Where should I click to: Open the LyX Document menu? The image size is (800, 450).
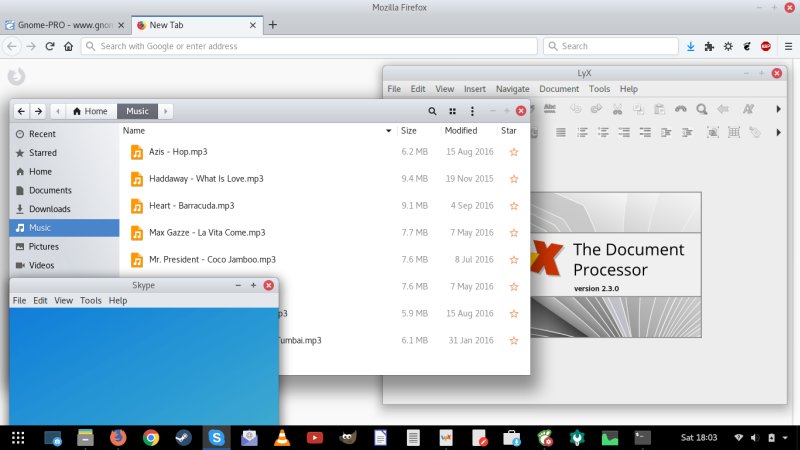click(x=559, y=89)
